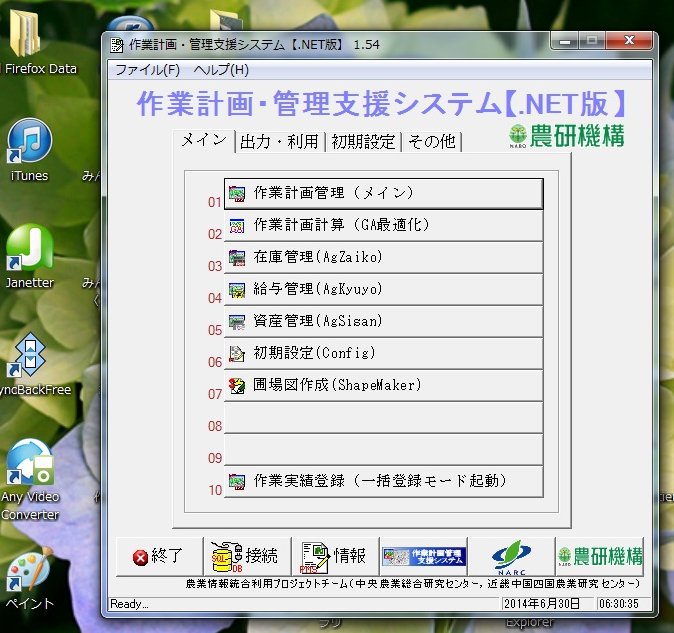The width and height of the screenshot is (674, 633).
Task: Start 作業実績登録 一括登録モード
Action: [x=383, y=481]
